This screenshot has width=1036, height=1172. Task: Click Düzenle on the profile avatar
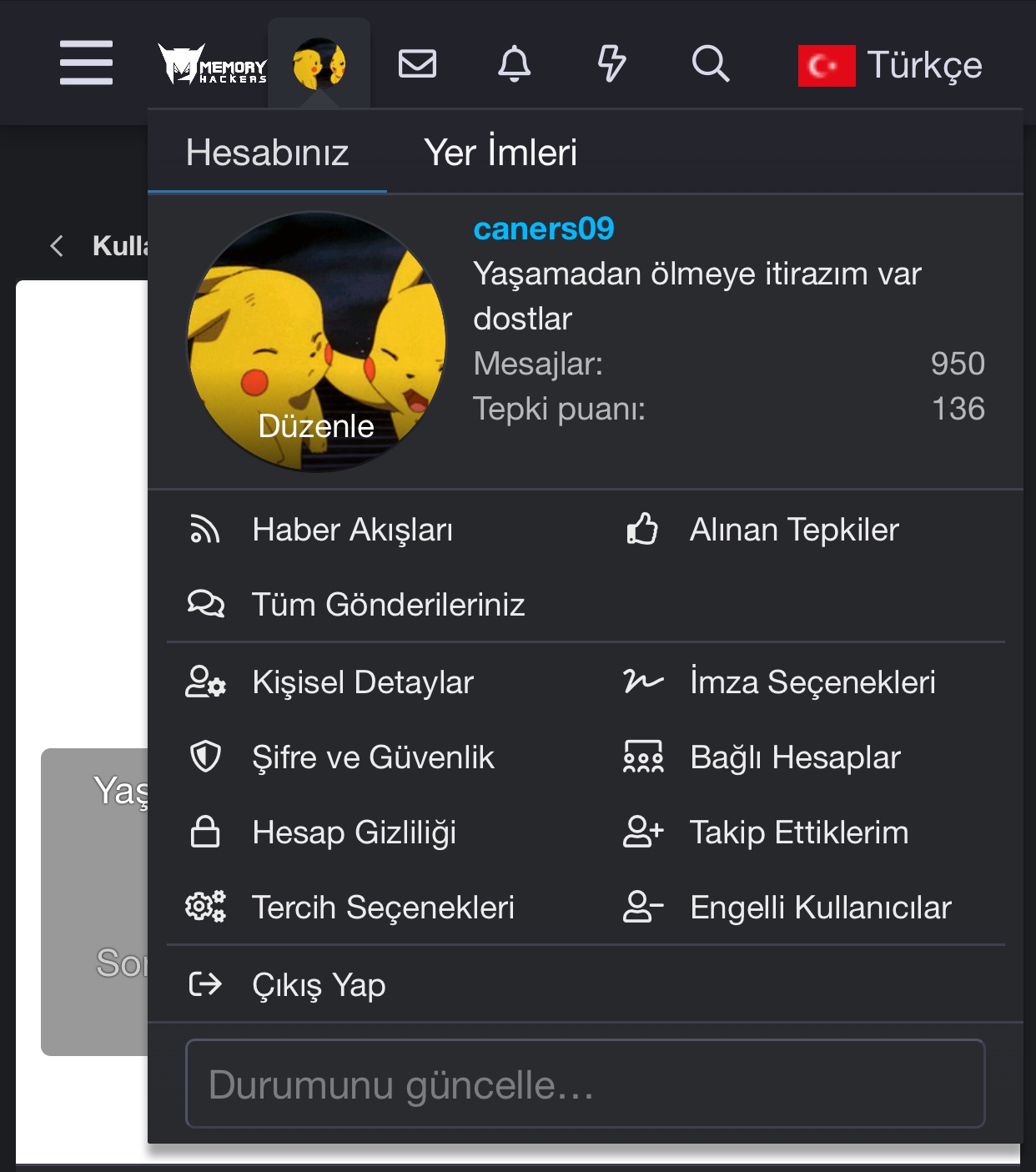coord(316,426)
